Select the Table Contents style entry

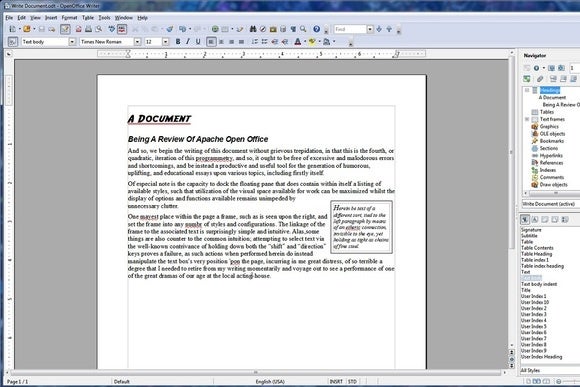537,248
